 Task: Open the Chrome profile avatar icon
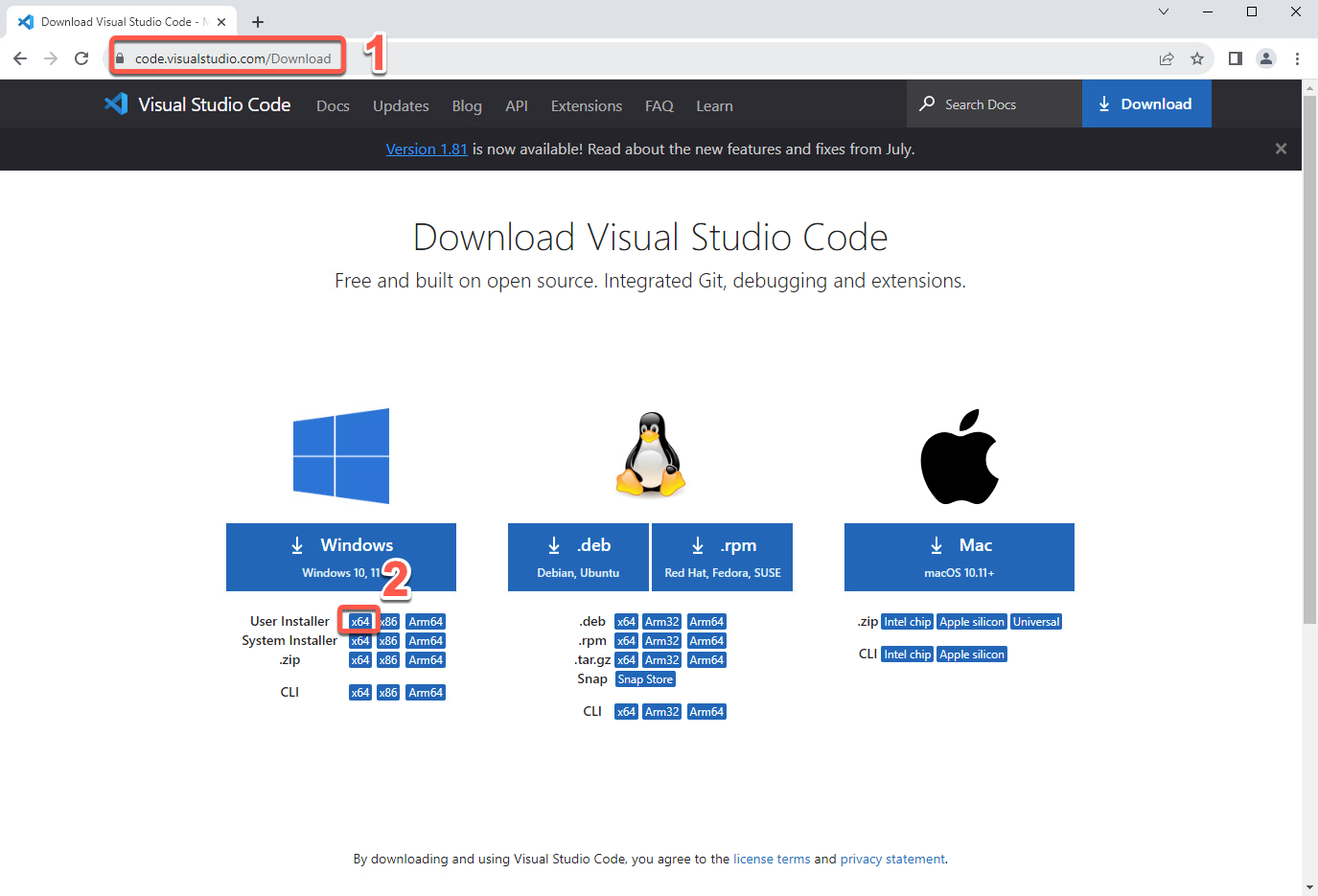(x=1266, y=58)
